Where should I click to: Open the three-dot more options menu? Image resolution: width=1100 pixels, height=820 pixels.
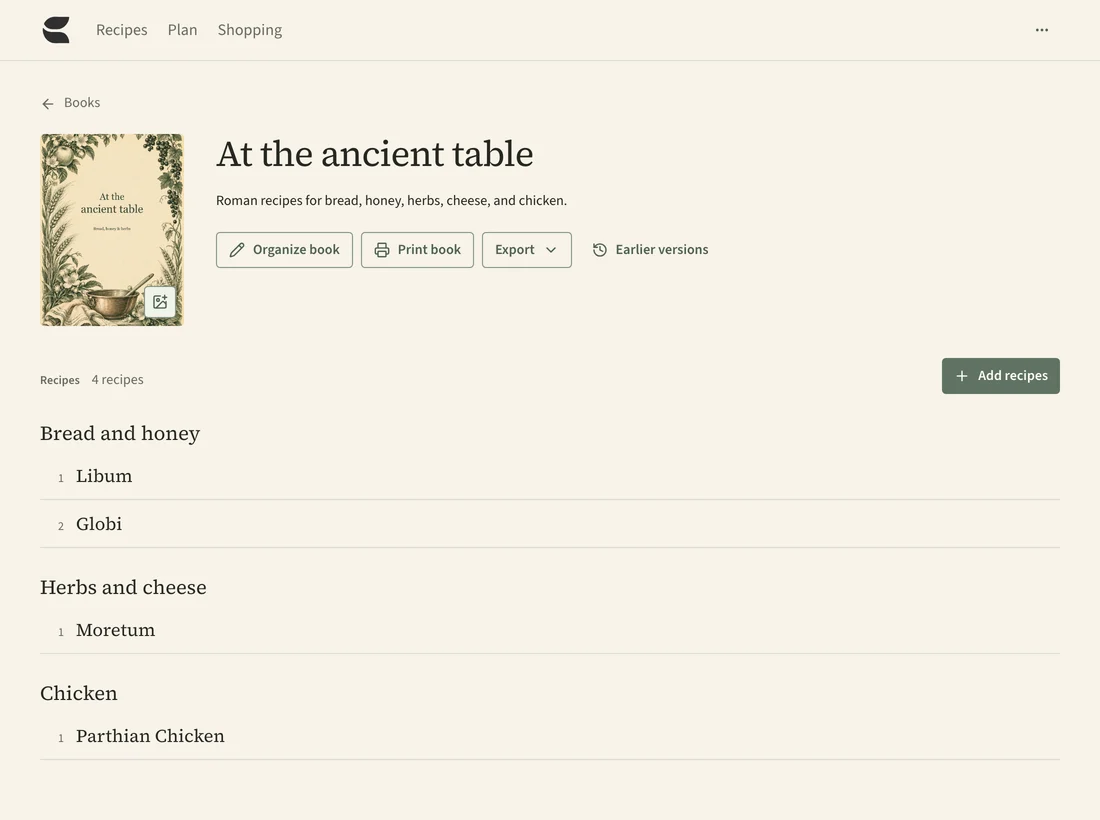point(1042,30)
